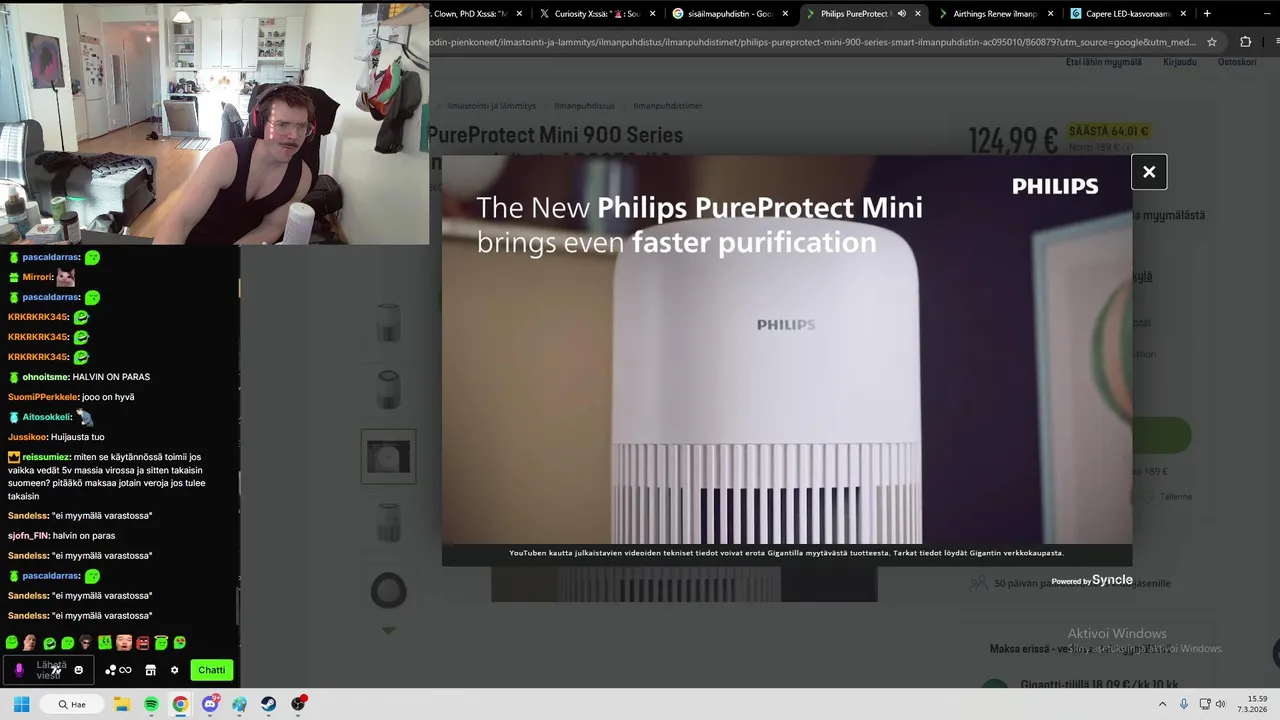Switch to the Curiosity X tab
Screen dimensions: 1280x720
[x=597, y=14]
